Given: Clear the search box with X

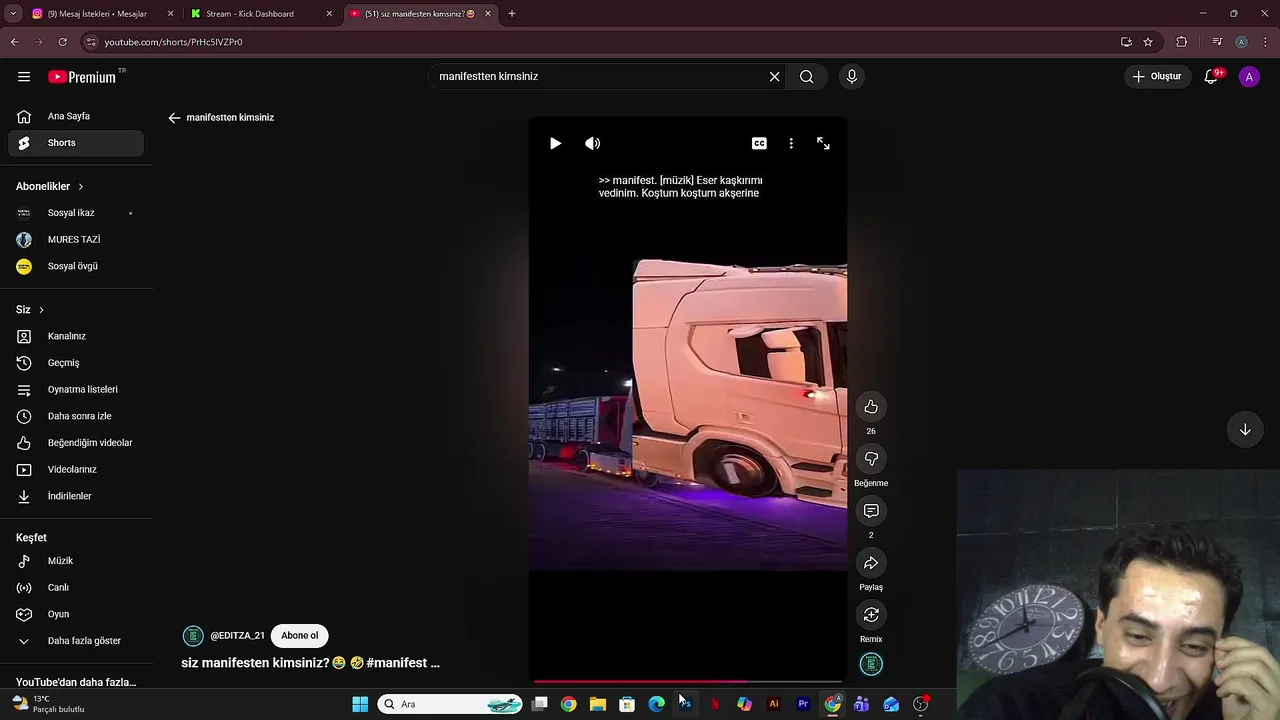Looking at the screenshot, I should (x=774, y=76).
